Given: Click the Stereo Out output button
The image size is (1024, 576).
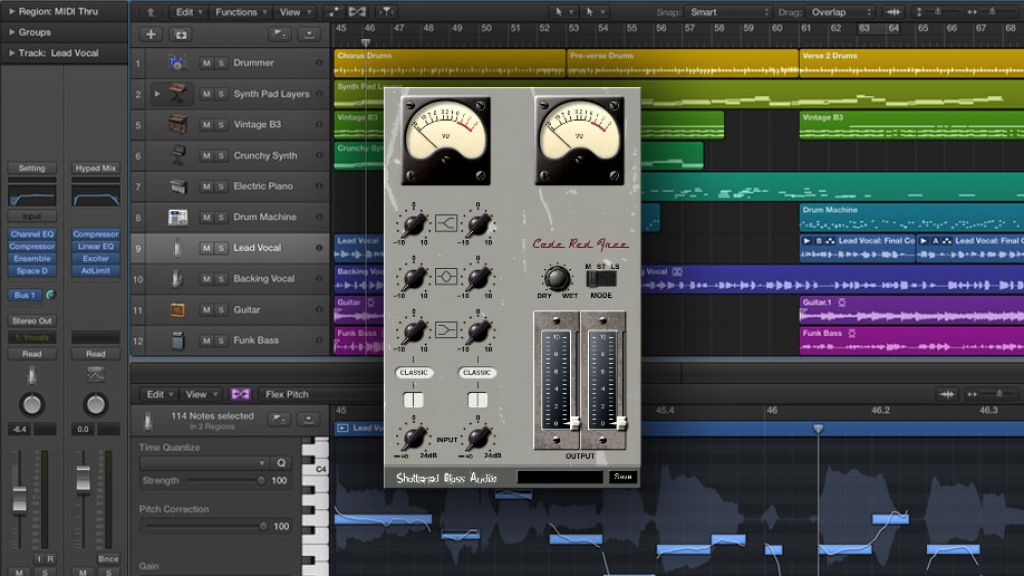Looking at the screenshot, I should [x=32, y=321].
